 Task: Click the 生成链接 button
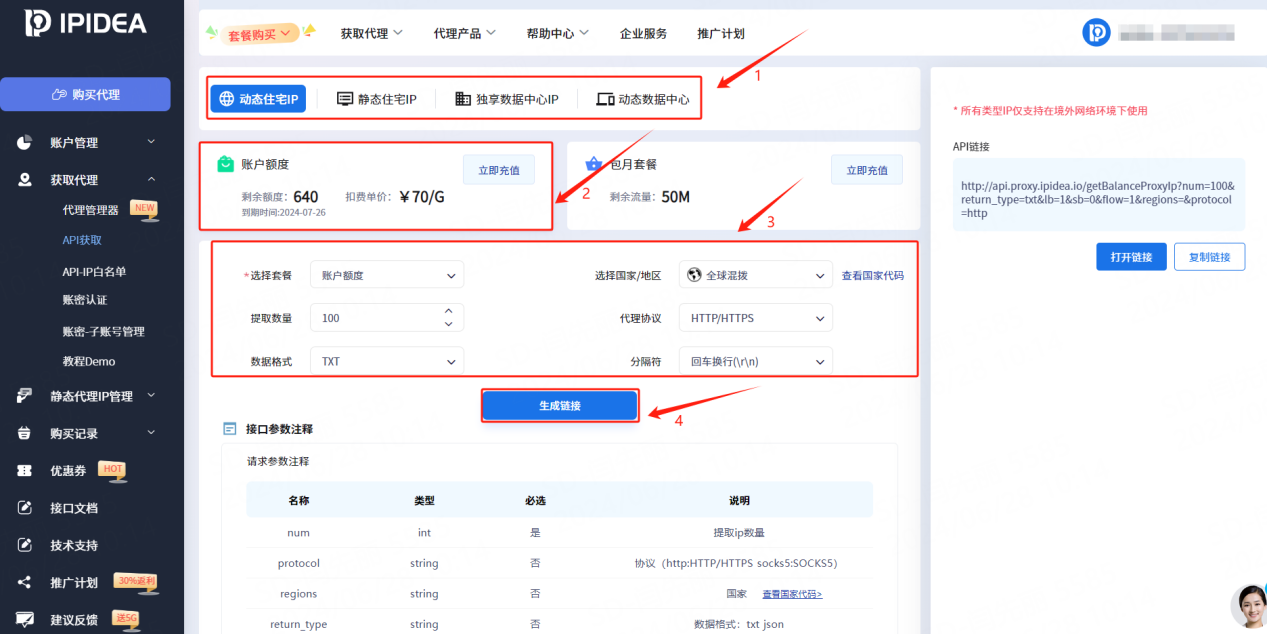coord(560,406)
